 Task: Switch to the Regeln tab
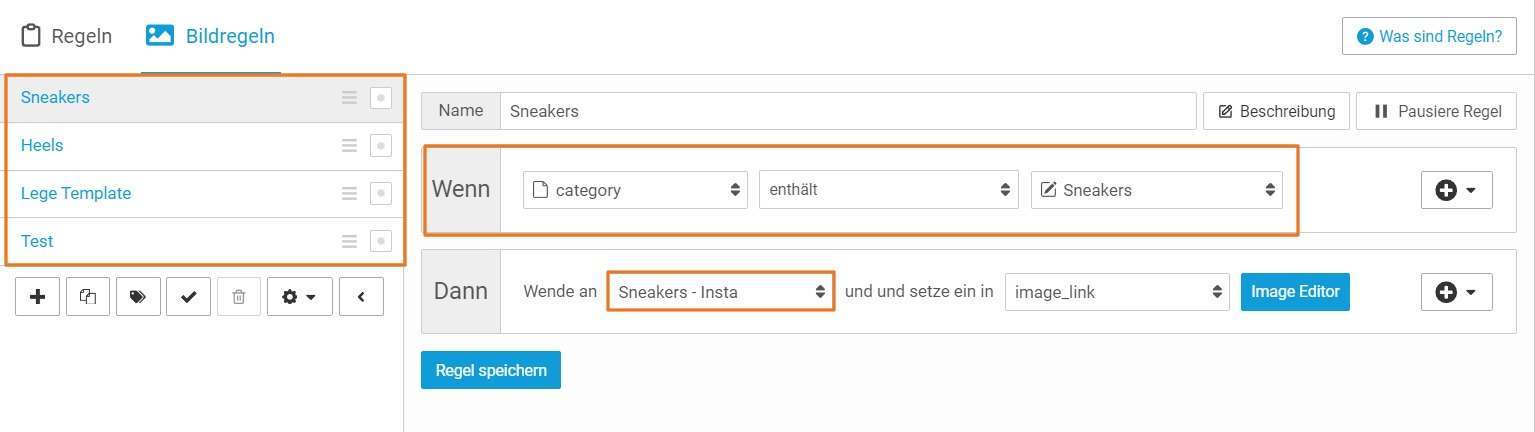pos(67,37)
